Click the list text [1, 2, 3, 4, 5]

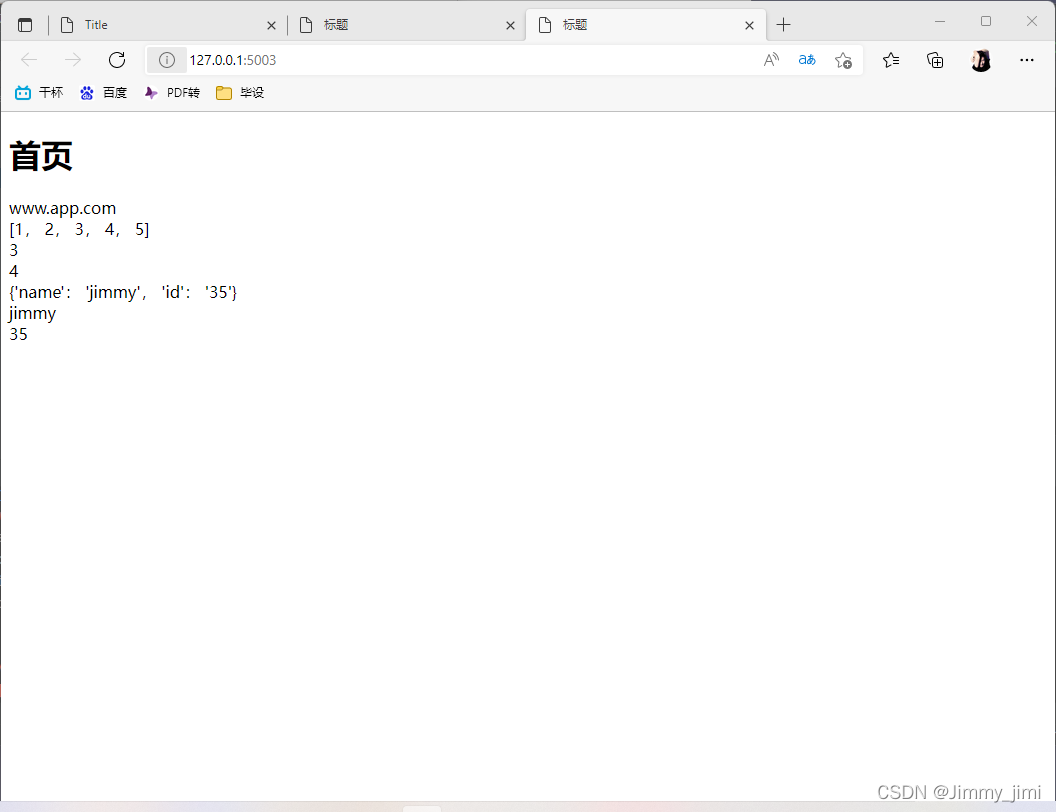coord(79,230)
